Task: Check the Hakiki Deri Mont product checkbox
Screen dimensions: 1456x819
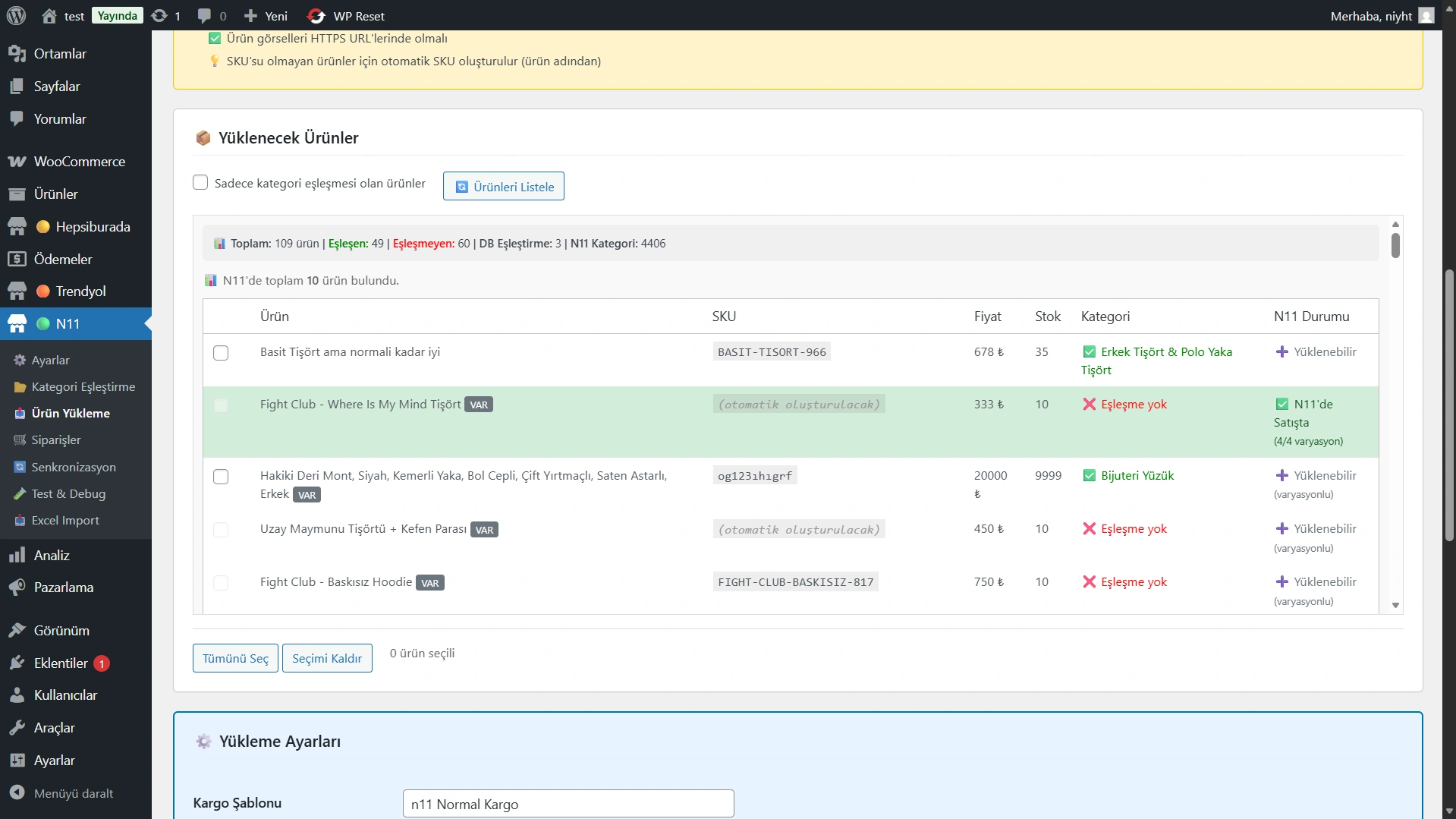Action: pyautogui.click(x=221, y=477)
